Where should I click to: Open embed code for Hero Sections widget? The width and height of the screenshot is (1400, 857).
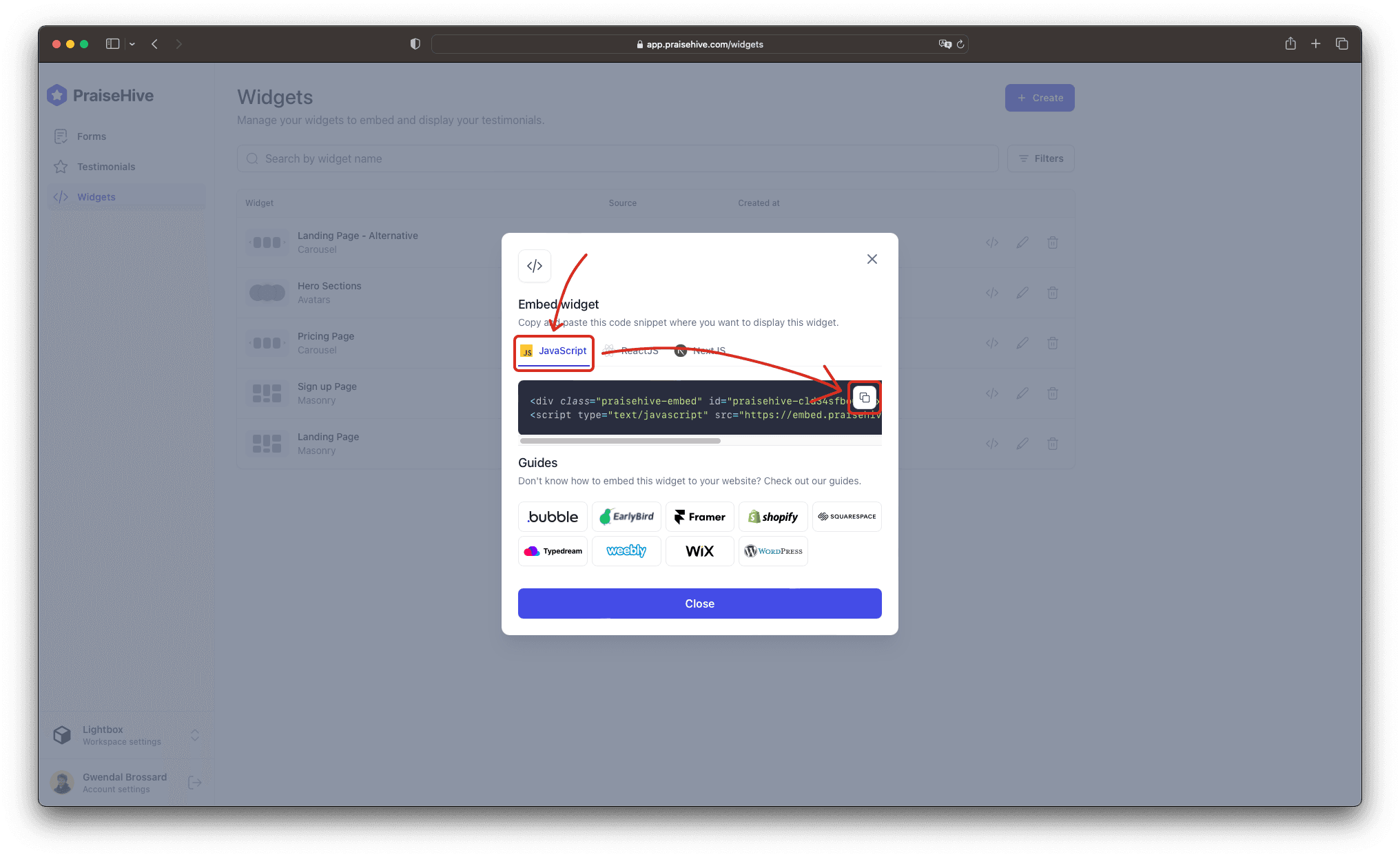[x=991, y=292]
